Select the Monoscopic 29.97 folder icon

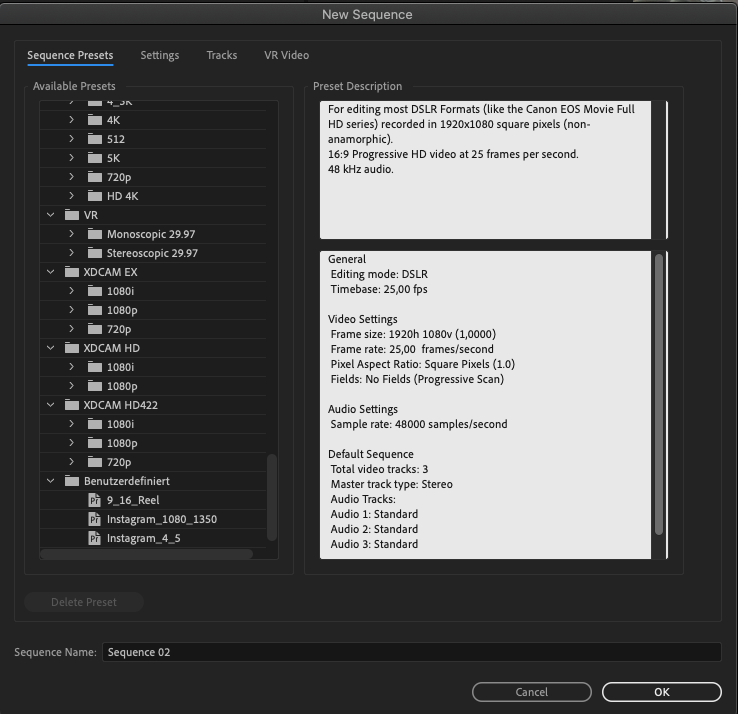pyautogui.click(x=94, y=234)
